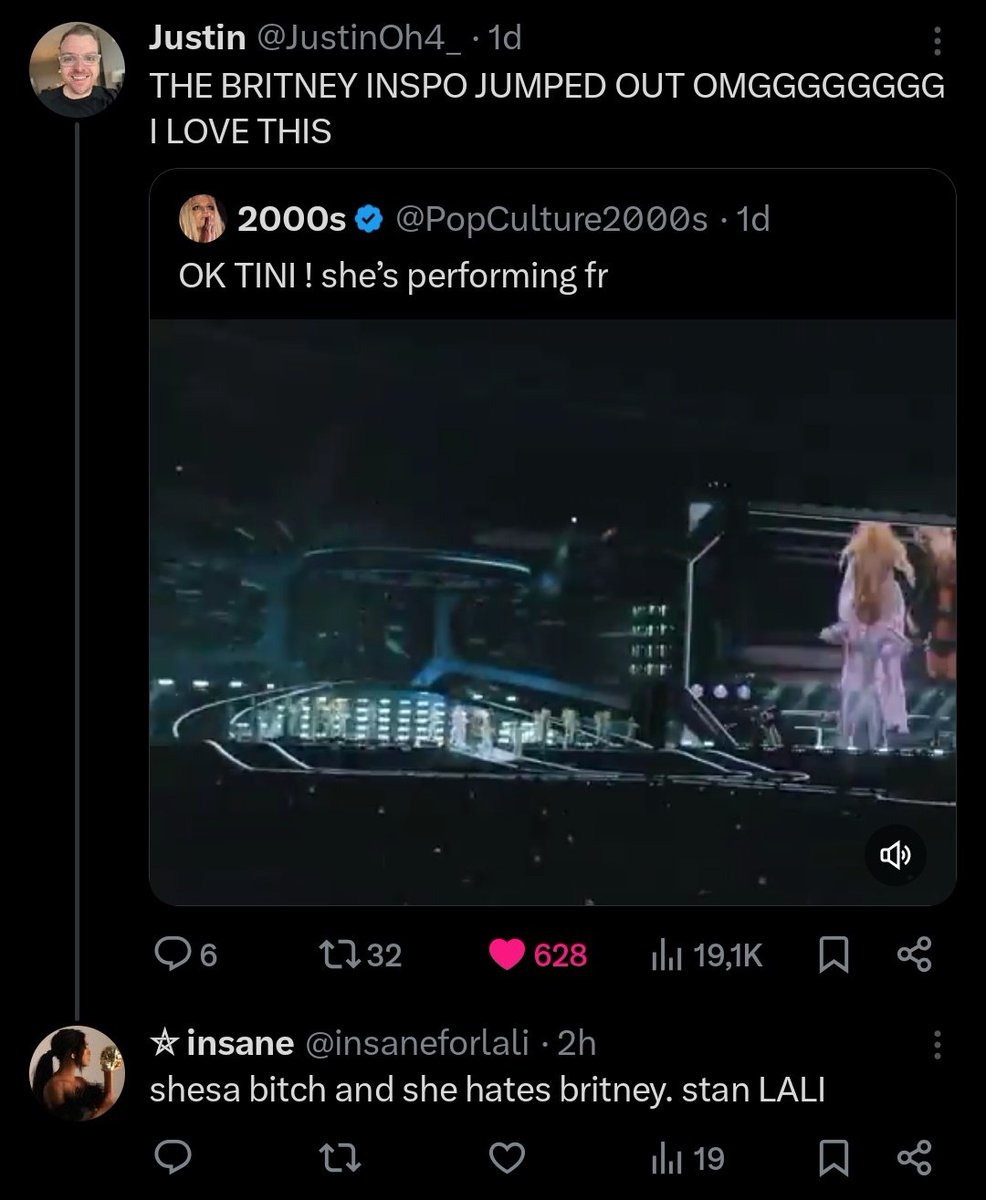Open the 2000s account avatar
986x1200 pixels.
coord(202,218)
